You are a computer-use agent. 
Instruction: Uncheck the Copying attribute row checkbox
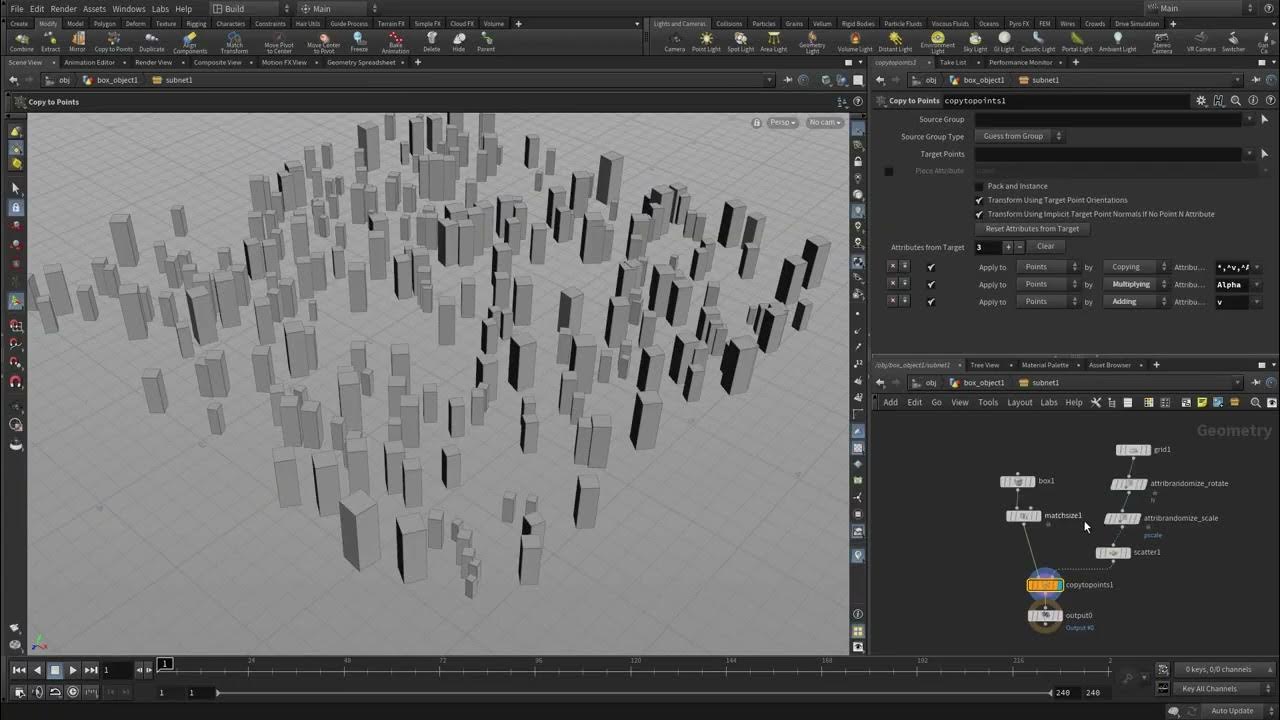tap(931, 267)
